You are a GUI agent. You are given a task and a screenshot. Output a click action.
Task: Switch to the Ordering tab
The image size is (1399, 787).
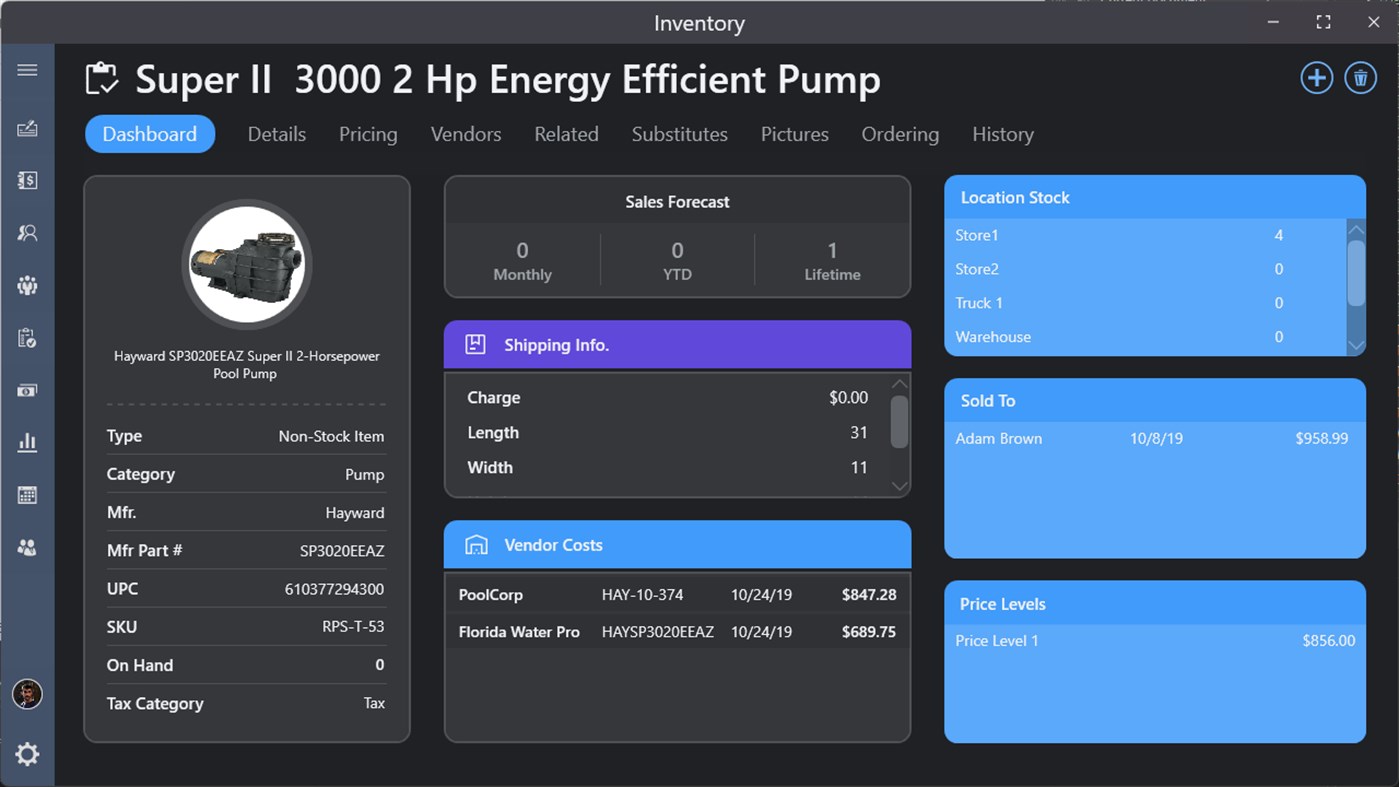(x=900, y=134)
